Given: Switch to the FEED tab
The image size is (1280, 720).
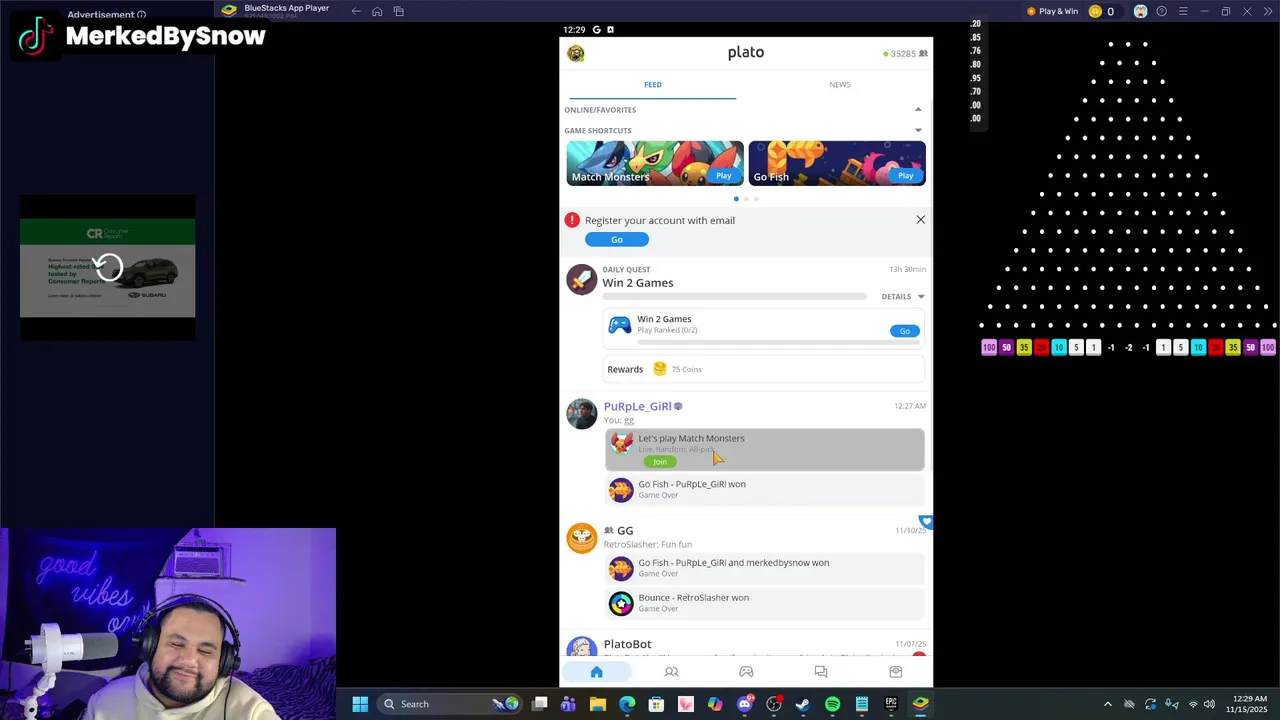Looking at the screenshot, I should click(653, 85).
